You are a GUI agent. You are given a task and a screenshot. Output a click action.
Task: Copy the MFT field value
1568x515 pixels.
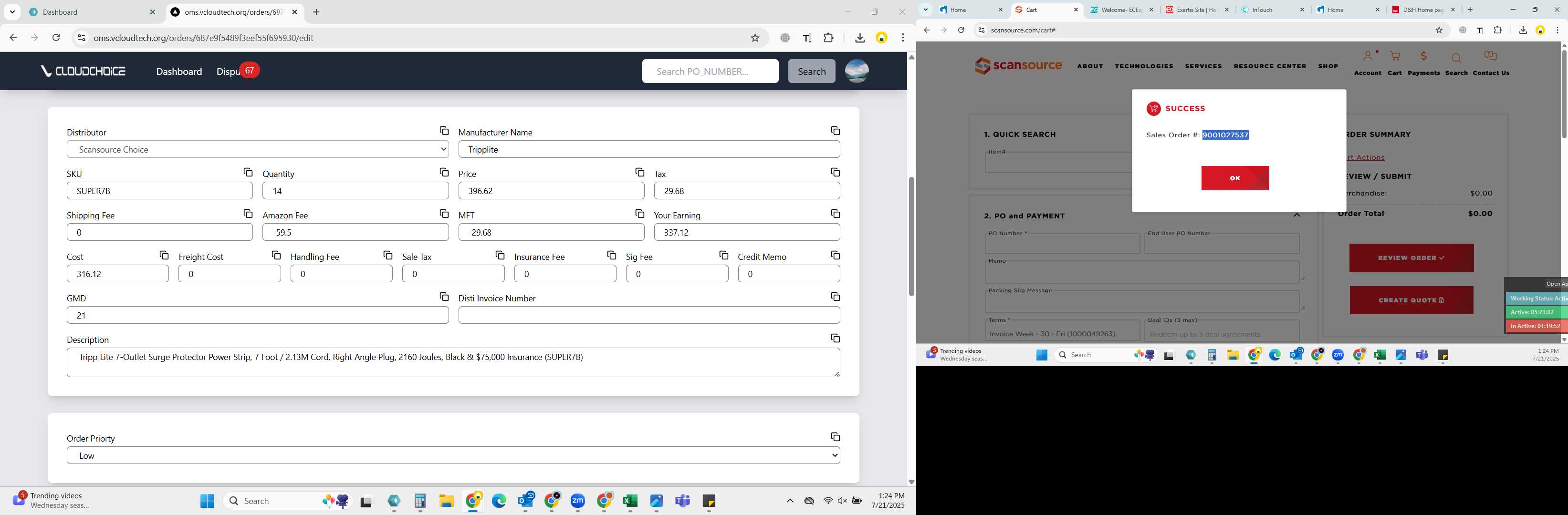639,214
